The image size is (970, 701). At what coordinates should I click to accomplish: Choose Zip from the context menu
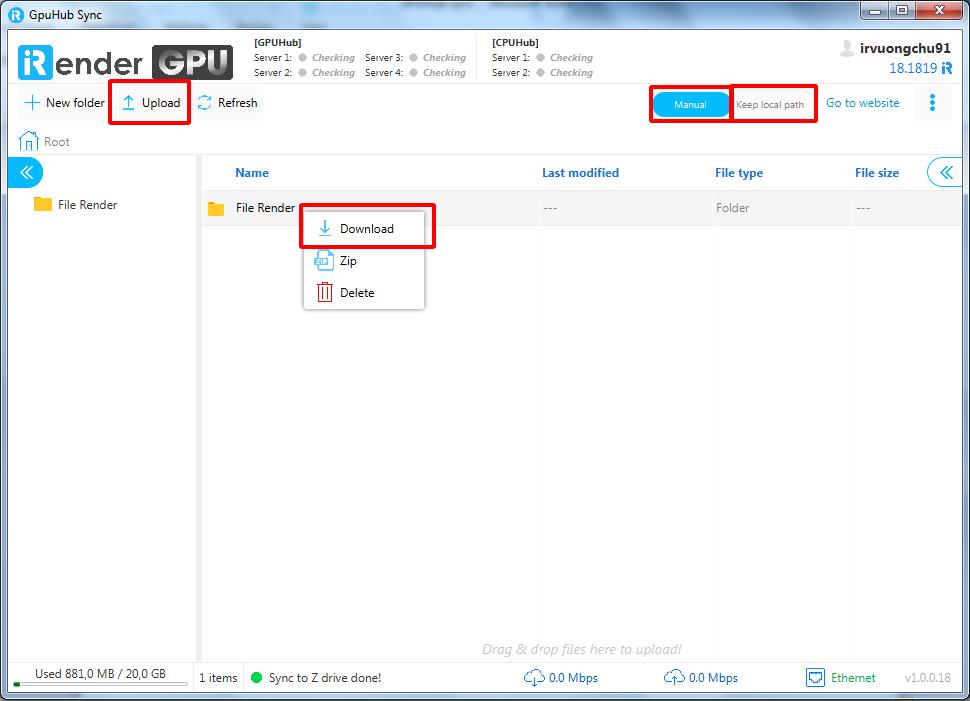tap(347, 261)
